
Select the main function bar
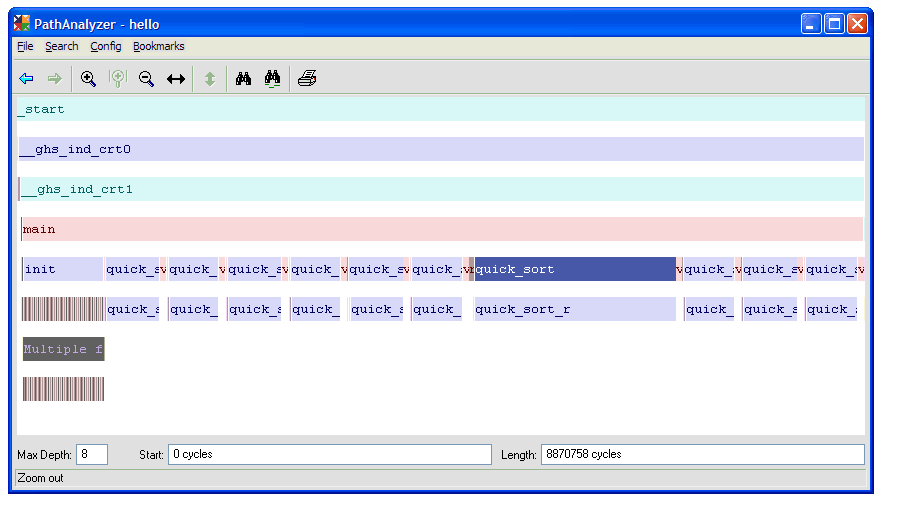pyautogui.click(x=440, y=229)
